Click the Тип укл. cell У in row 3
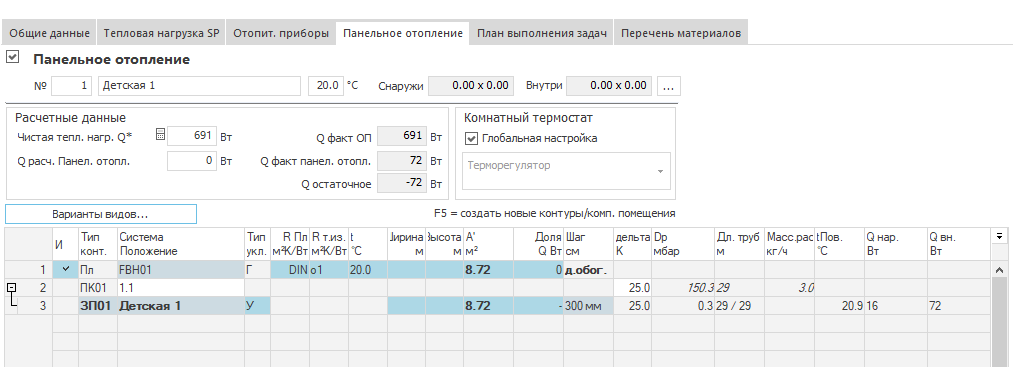Image resolution: width=1013 pixels, height=367 pixels. click(257, 306)
